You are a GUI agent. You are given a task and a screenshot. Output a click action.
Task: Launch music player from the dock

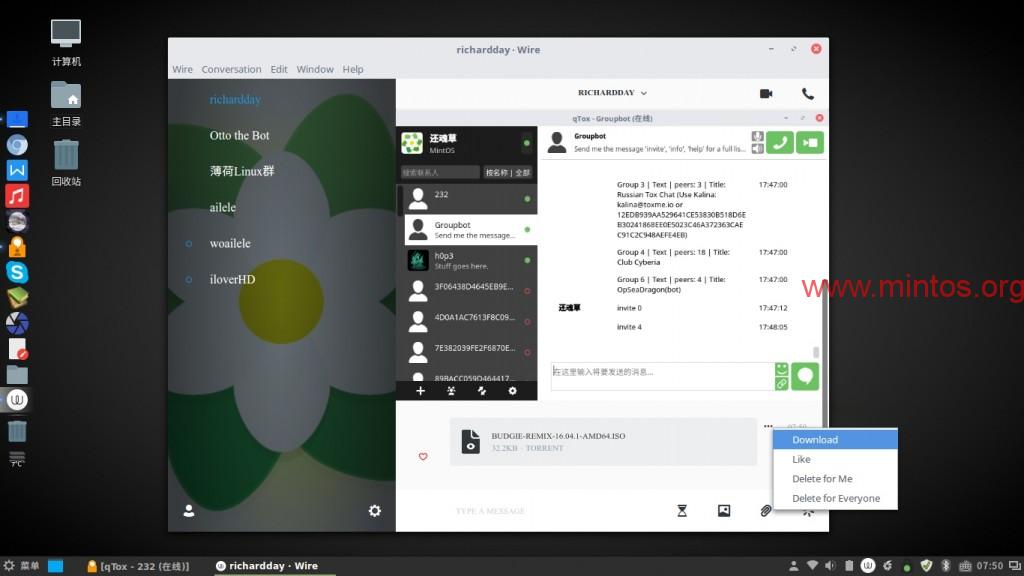pyautogui.click(x=17, y=195)
